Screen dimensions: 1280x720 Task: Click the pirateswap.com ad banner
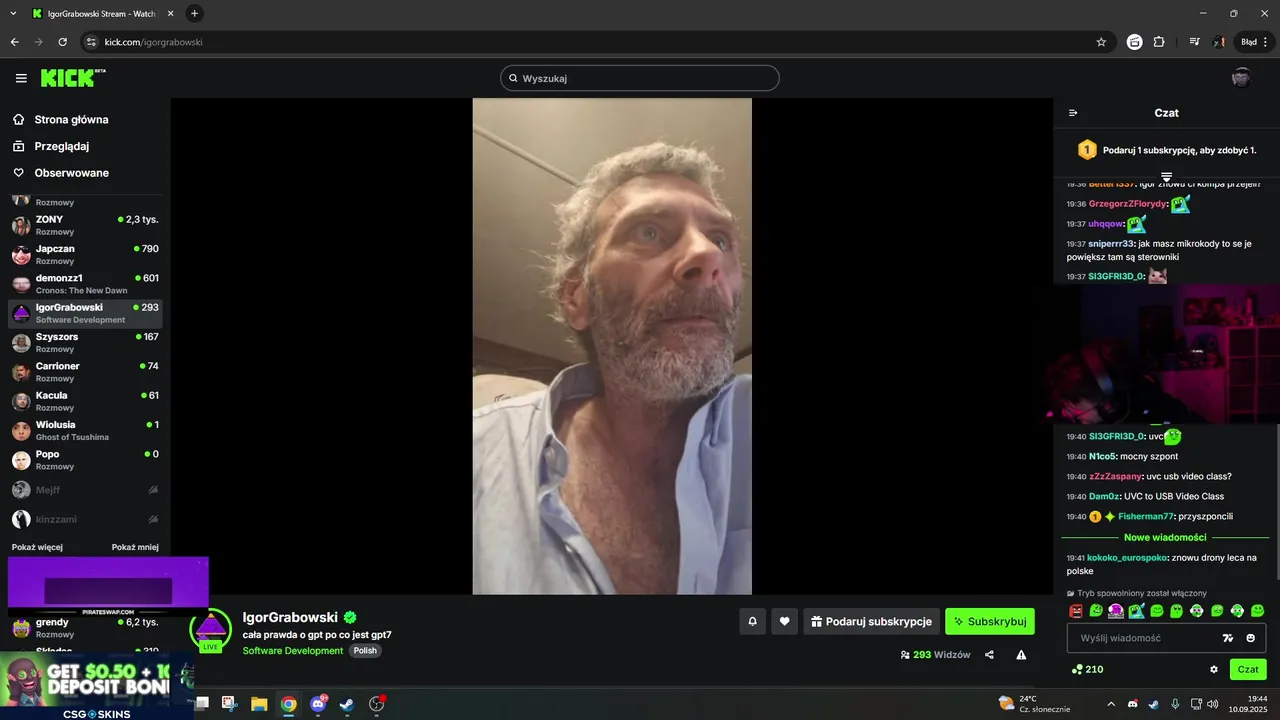point(108,586)
